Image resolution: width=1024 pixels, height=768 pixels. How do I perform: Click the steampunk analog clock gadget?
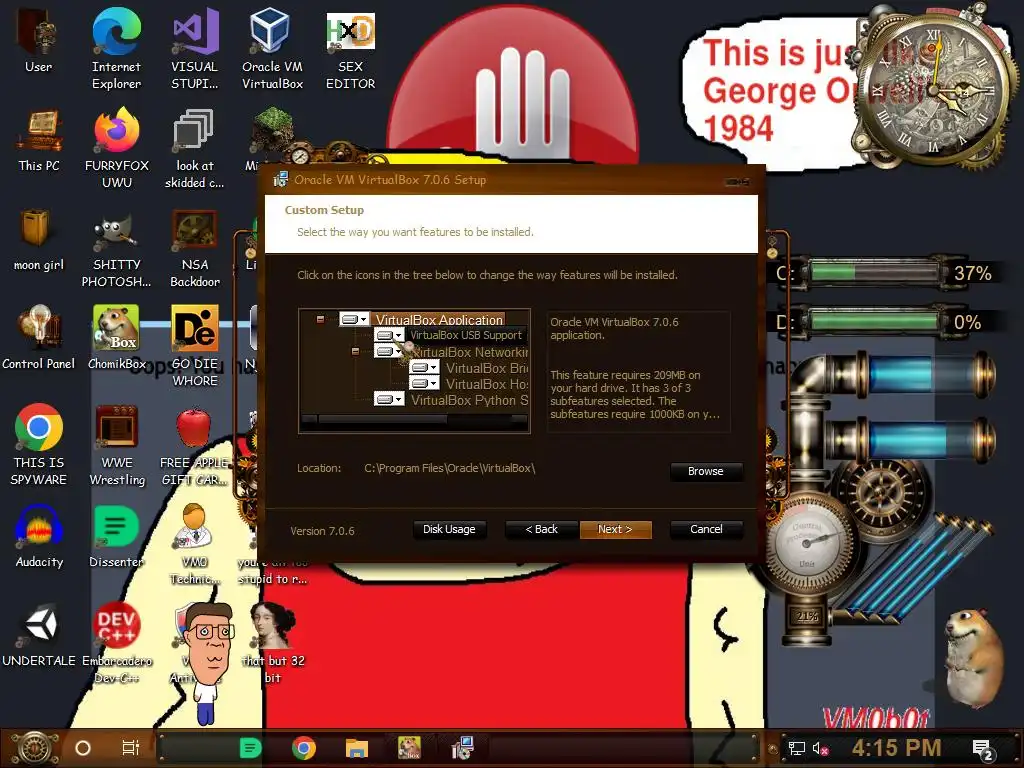[935, 91]
